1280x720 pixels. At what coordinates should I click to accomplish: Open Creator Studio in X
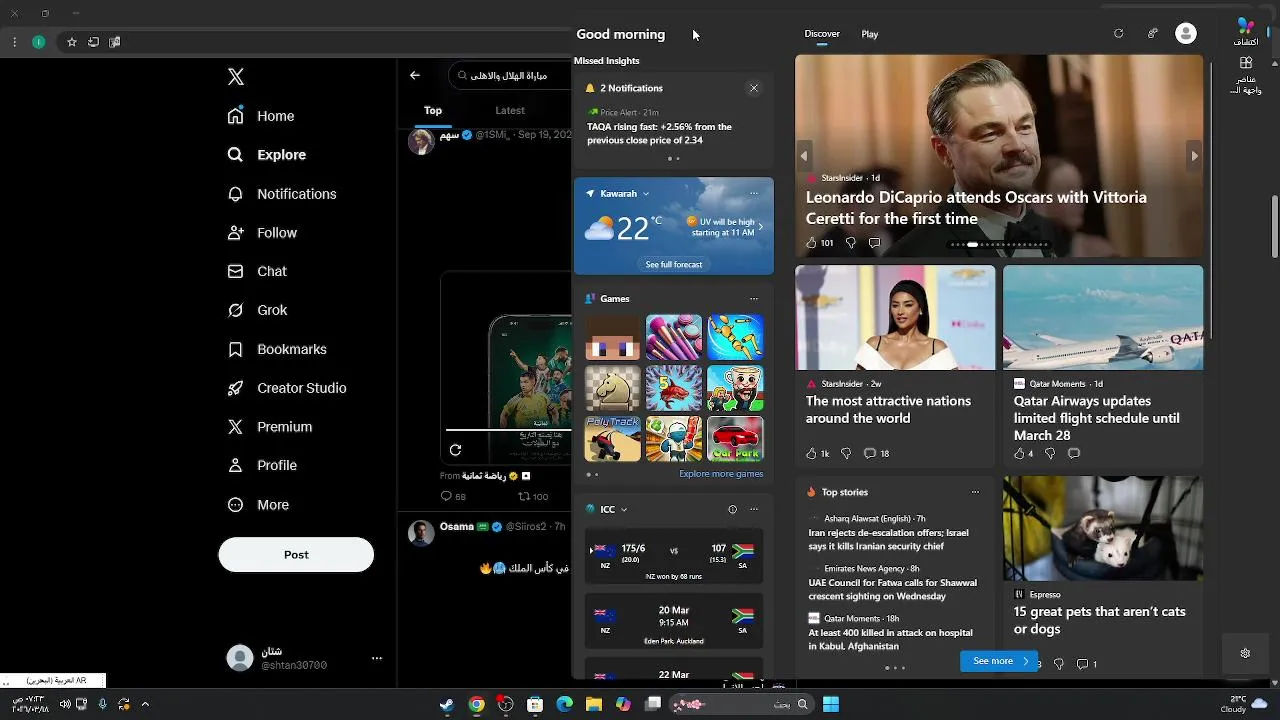pyautogui.click(x=287, y=388)
